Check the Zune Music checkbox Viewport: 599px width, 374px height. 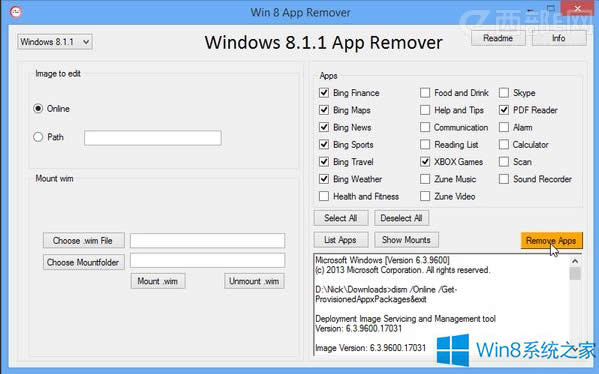(425, 179)
